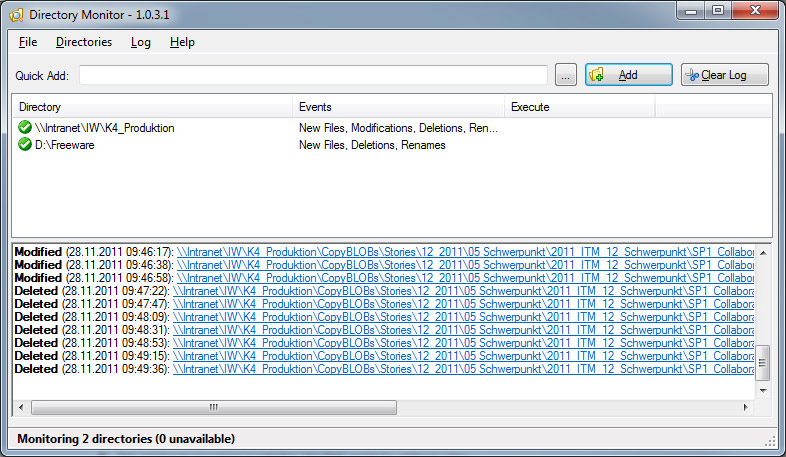
Task: Click the browse "..." button next to Quick Add
Action: (x=565, y=75)
